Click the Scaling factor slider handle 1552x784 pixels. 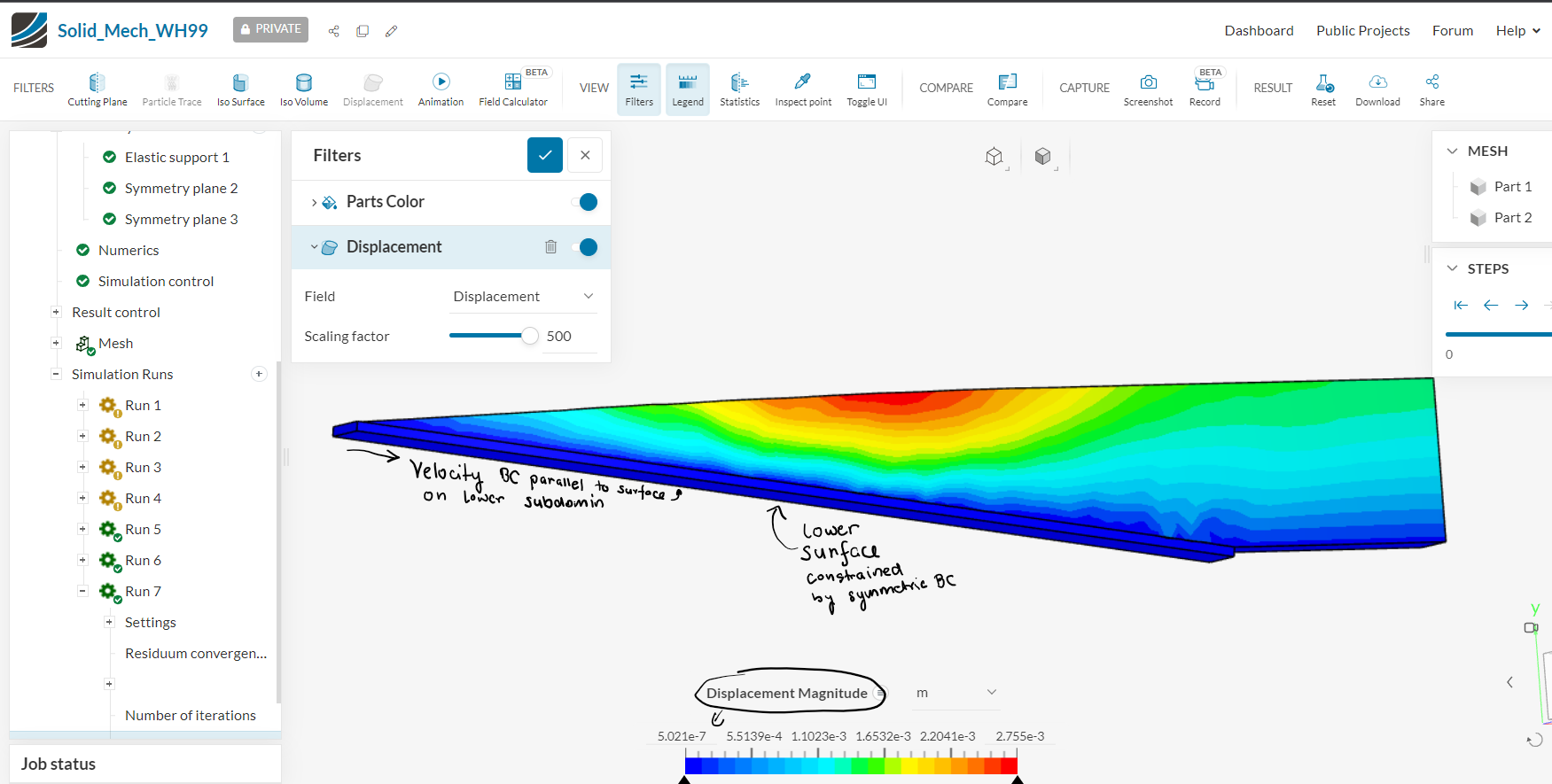click(530, 336)
